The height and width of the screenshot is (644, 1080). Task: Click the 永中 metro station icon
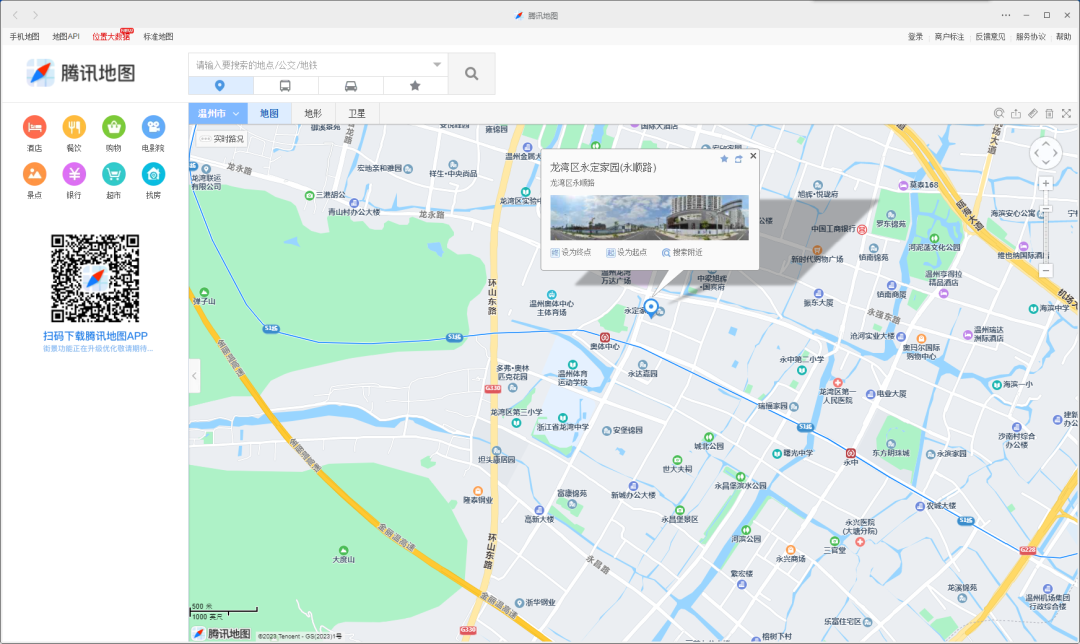coord(851,453)
